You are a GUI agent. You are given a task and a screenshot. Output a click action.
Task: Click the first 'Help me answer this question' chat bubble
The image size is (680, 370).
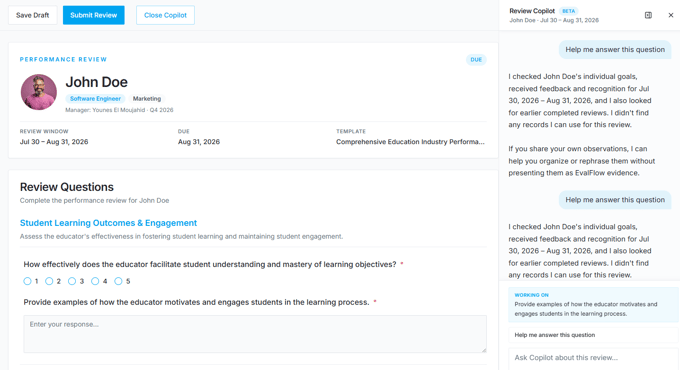(x=615, y=49)
